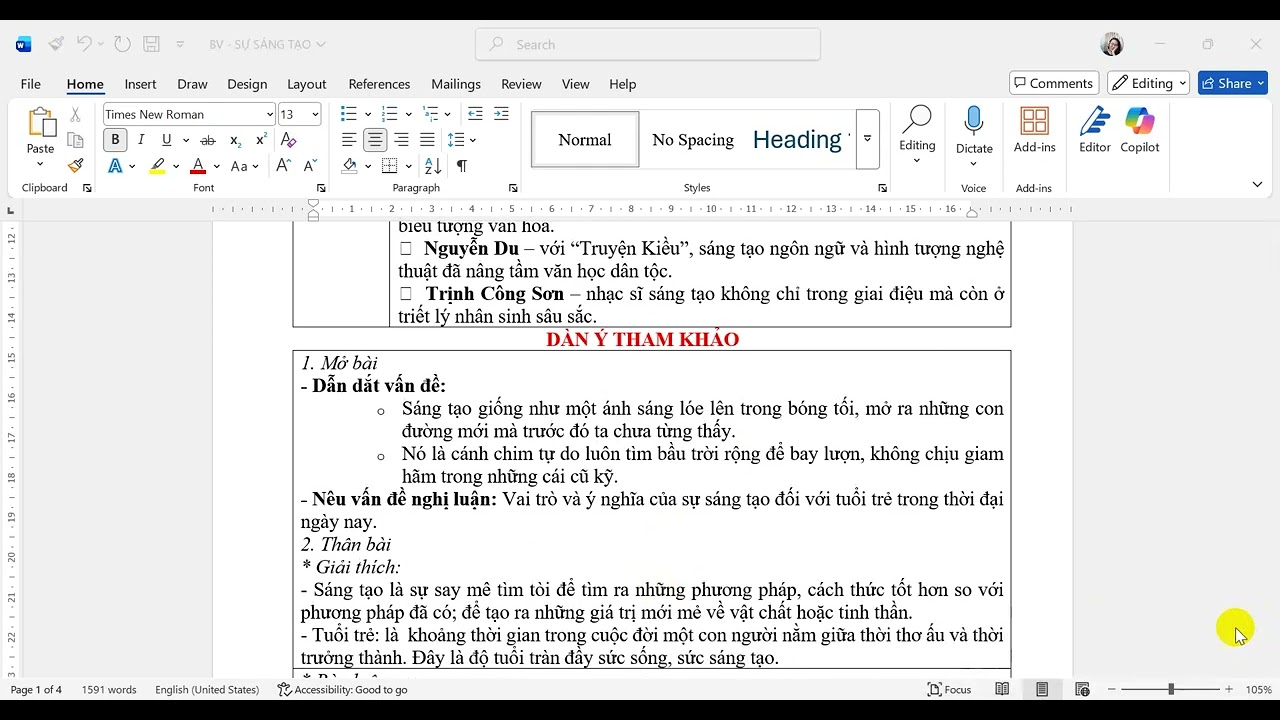Click the user profile picture
The height and width of the screenshot is (720, 1280).
(x=1112, y=44)
